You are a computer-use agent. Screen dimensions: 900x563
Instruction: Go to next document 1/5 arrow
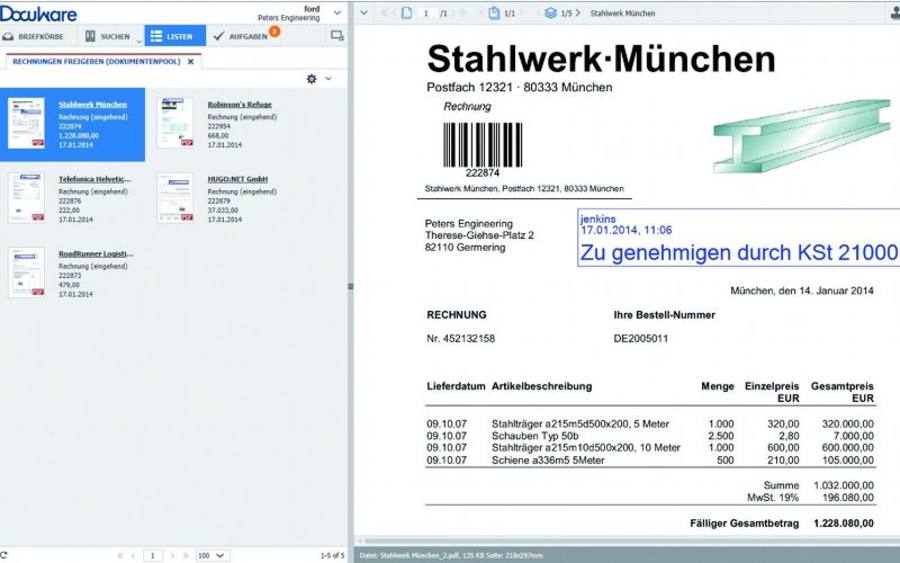578,13
